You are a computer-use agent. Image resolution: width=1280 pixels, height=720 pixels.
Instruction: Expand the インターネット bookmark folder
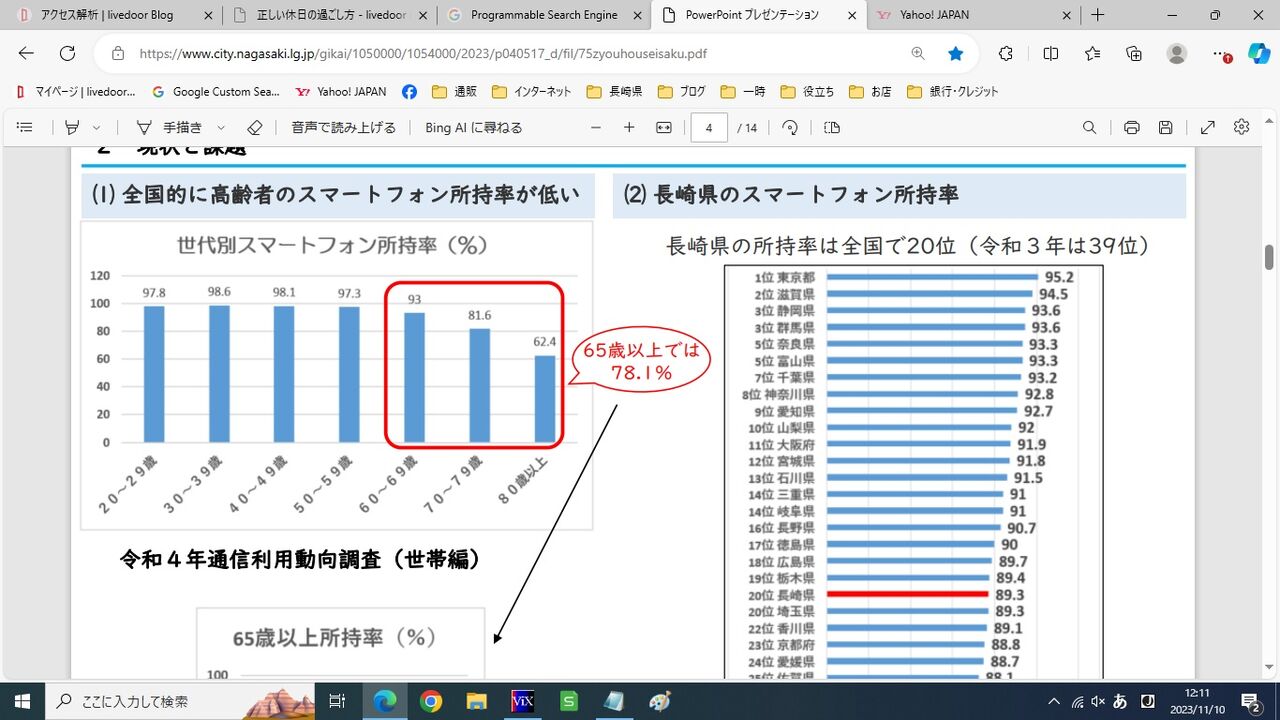coord(532,91)
